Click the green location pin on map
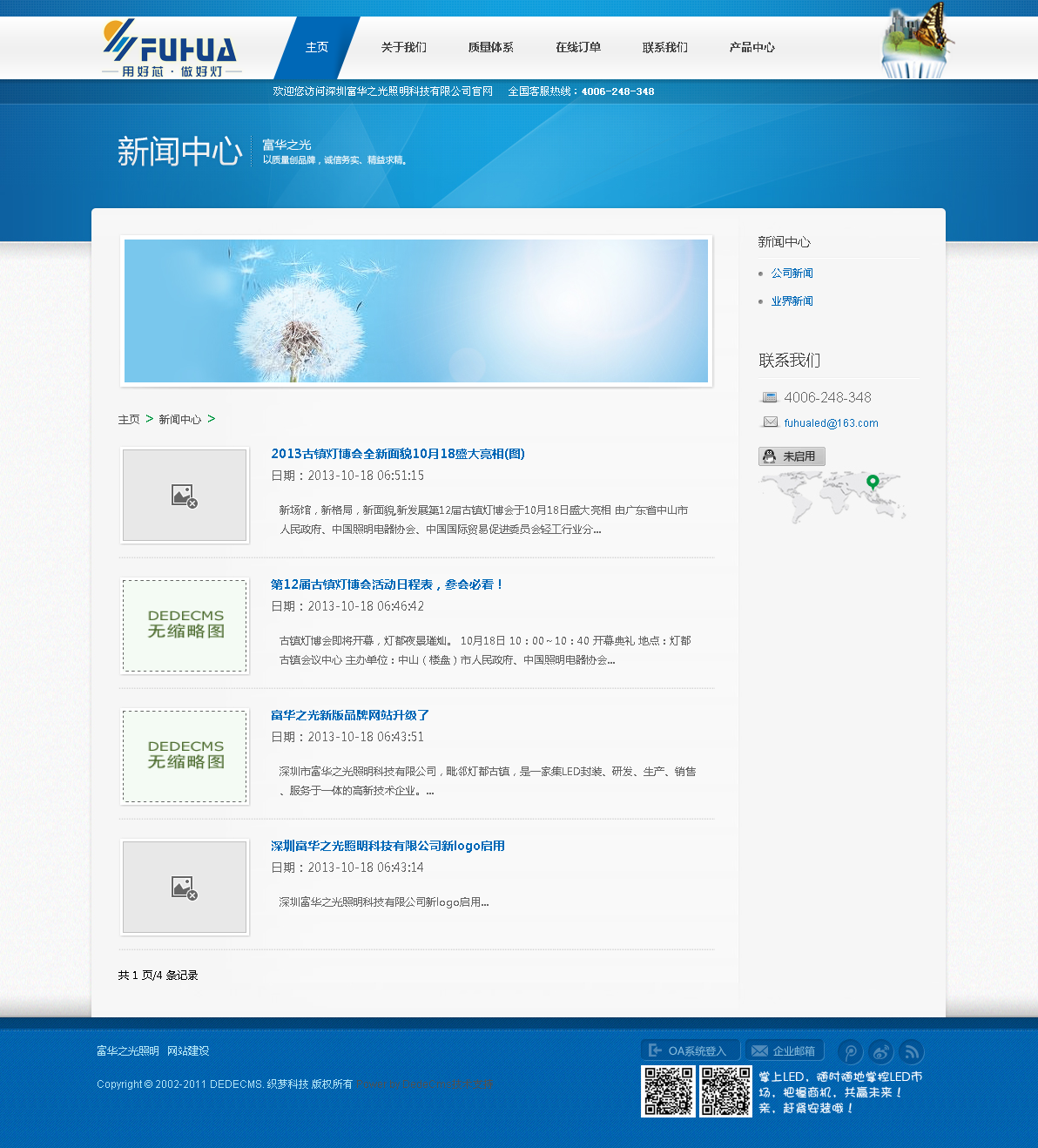Viewport: 1038px width, 1148px height. (x=873, y=482)
